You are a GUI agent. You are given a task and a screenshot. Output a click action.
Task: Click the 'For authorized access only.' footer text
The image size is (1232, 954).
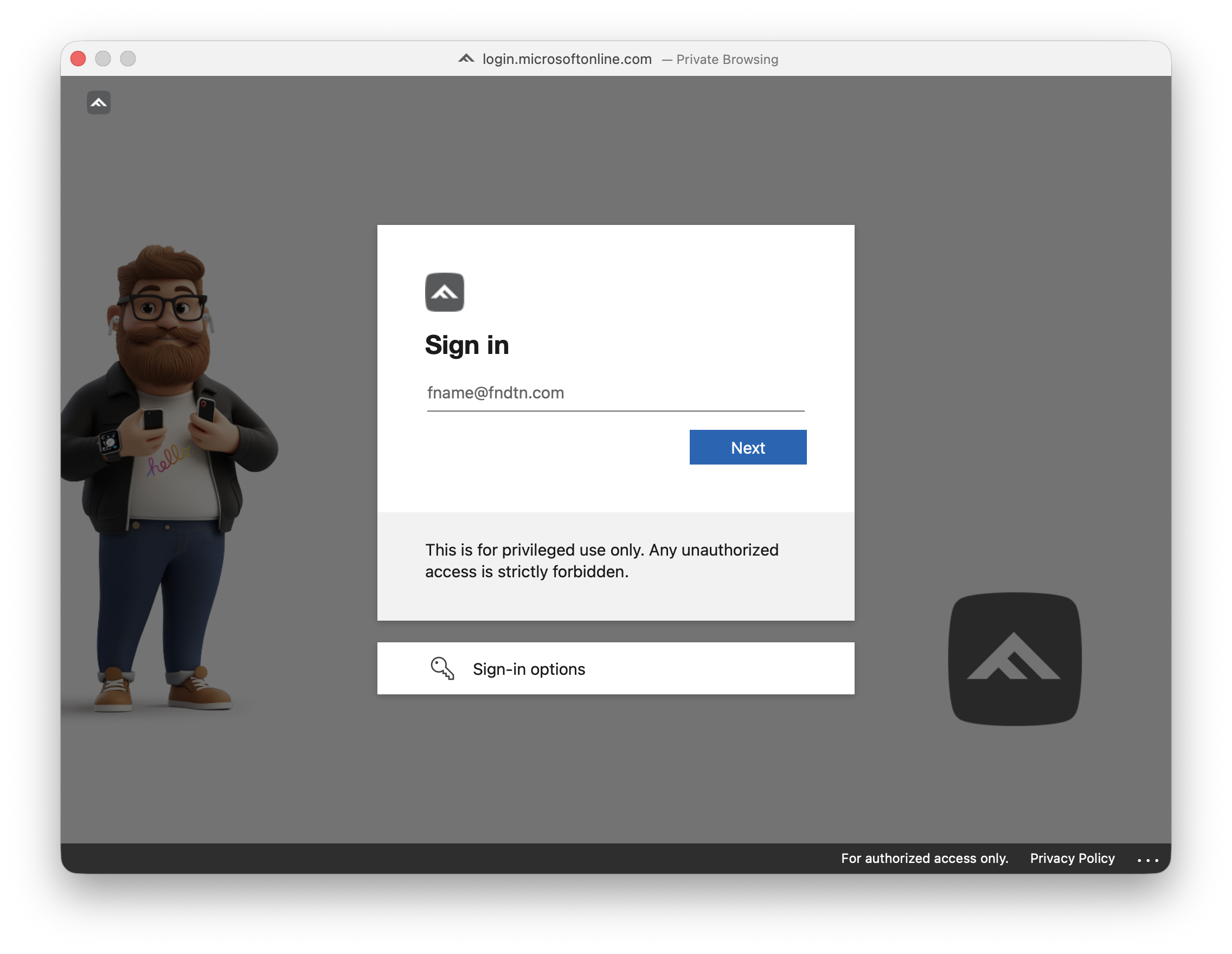(924, 858)
